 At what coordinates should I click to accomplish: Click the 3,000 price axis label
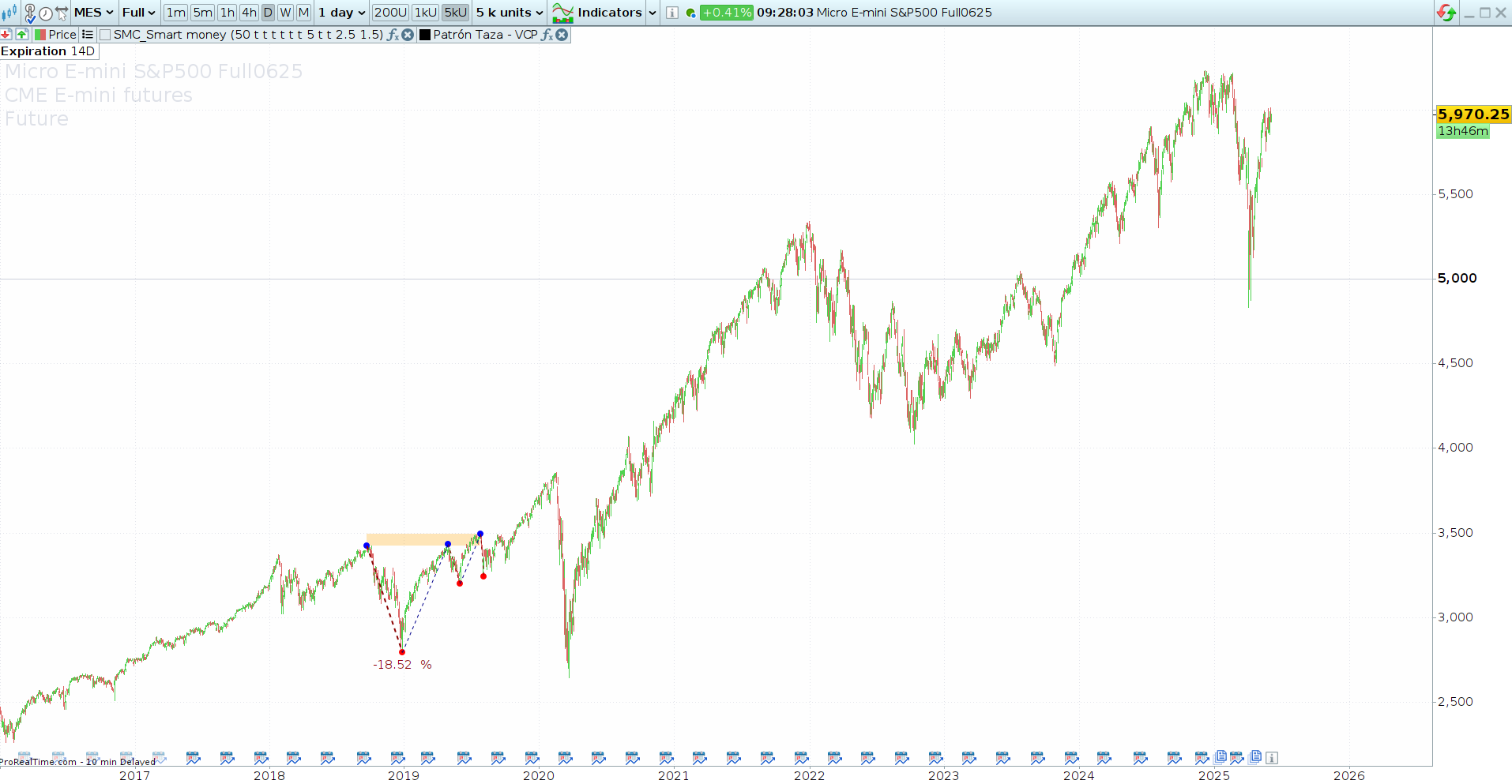click(x=1455, y=617)
